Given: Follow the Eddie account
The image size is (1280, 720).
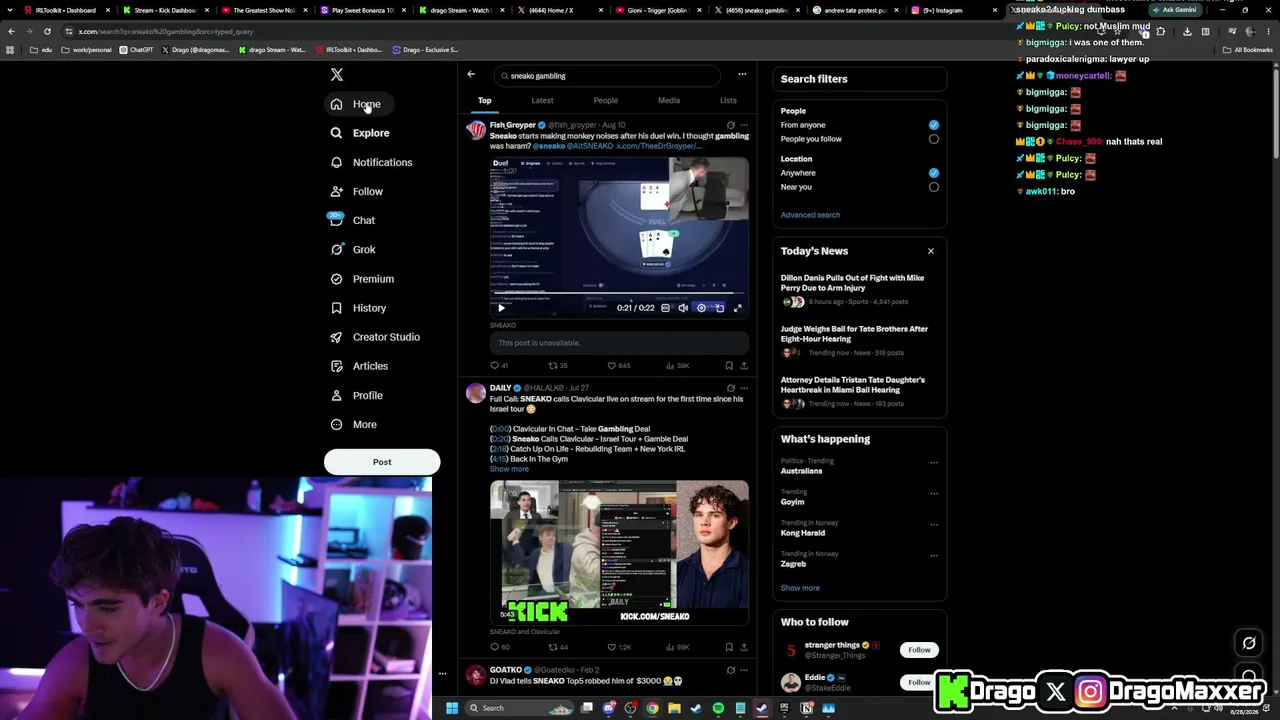Looking at the screenshot, I should pyautogui.click(x=919, y=682).
